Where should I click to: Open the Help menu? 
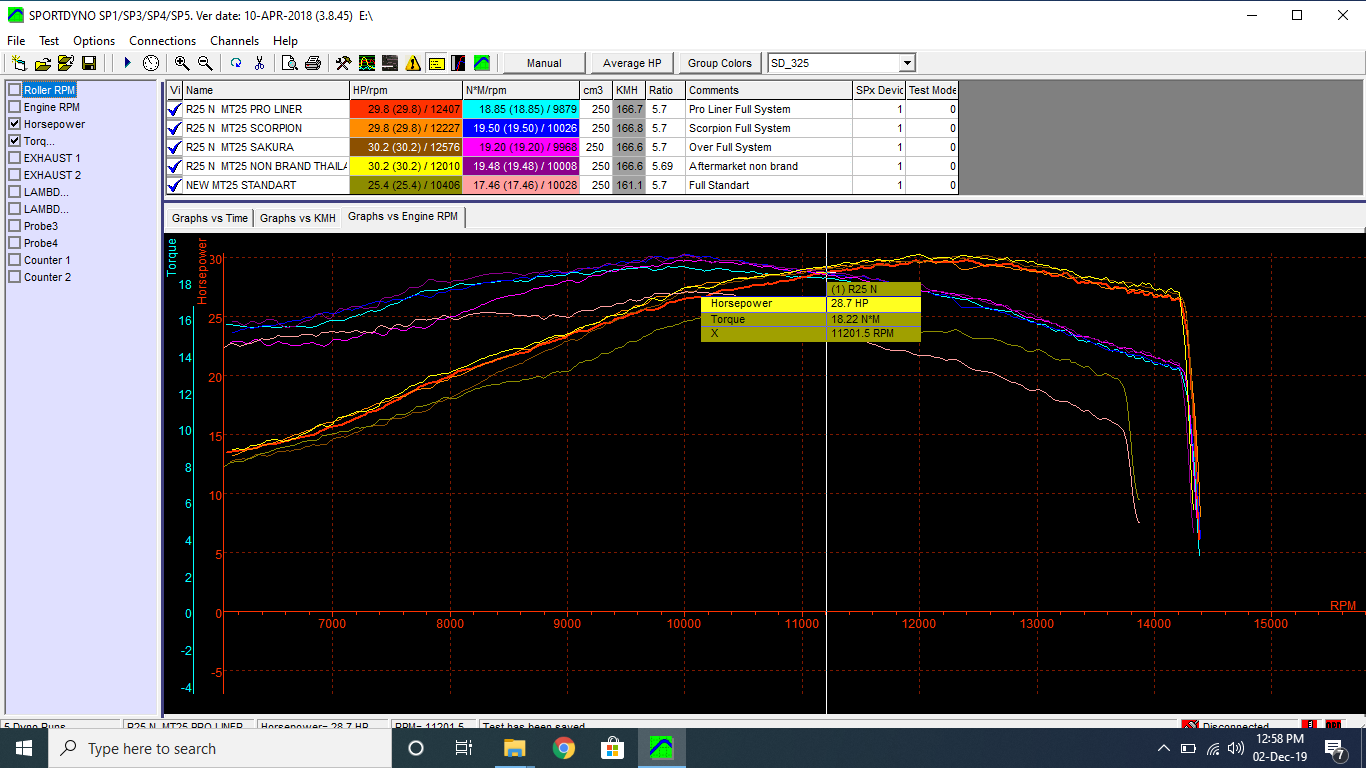pos(285,41)
